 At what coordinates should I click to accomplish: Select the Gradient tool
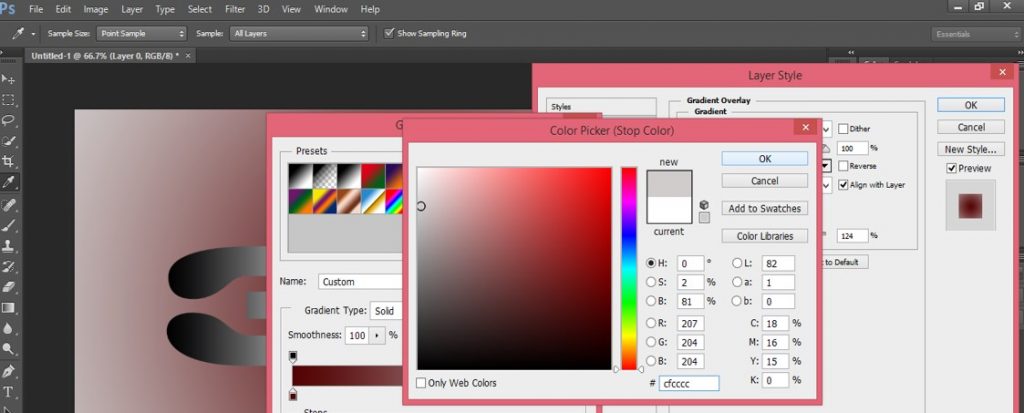[8, 308]
